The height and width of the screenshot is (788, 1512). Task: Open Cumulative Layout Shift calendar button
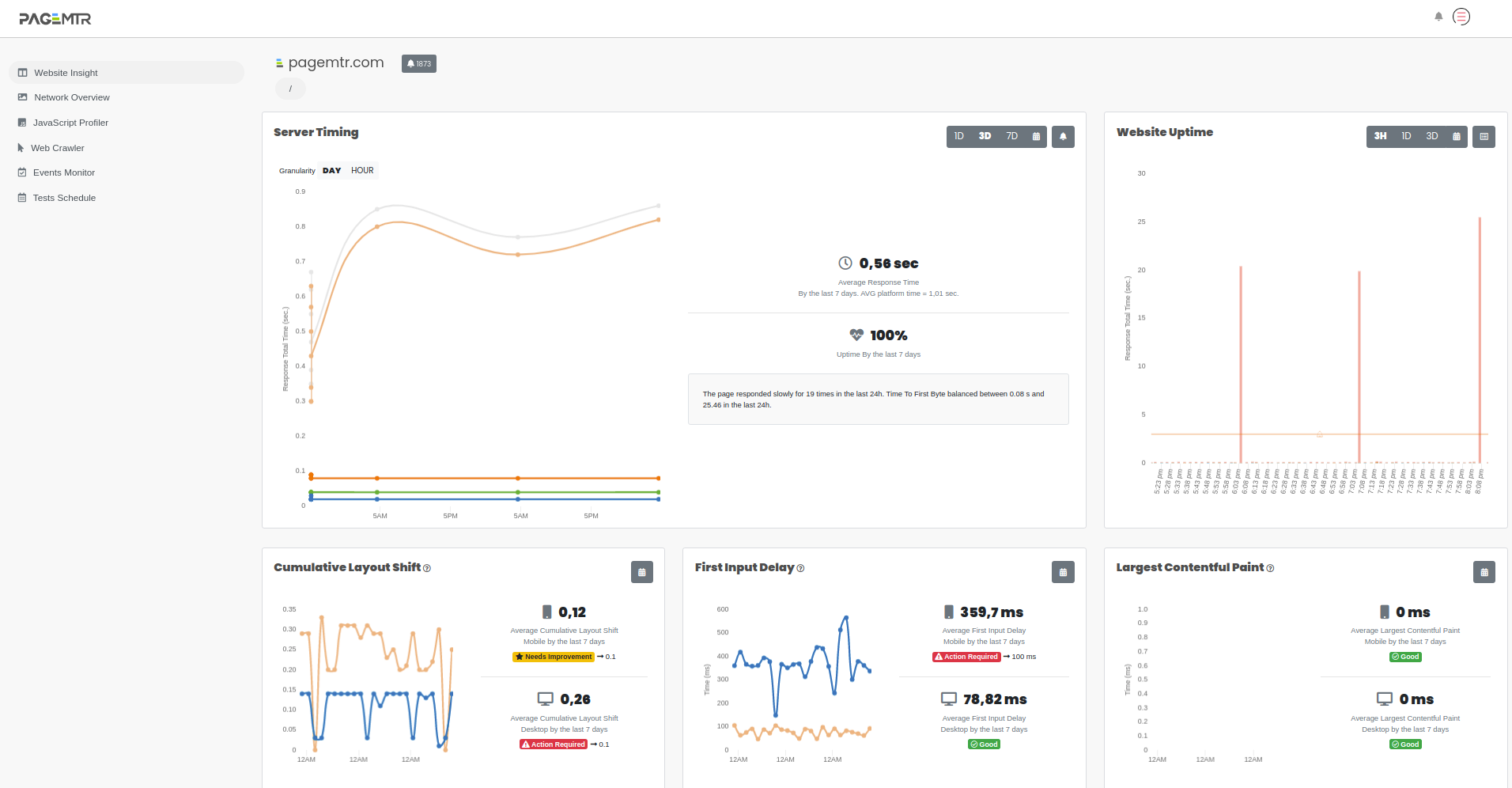[641, 572]
